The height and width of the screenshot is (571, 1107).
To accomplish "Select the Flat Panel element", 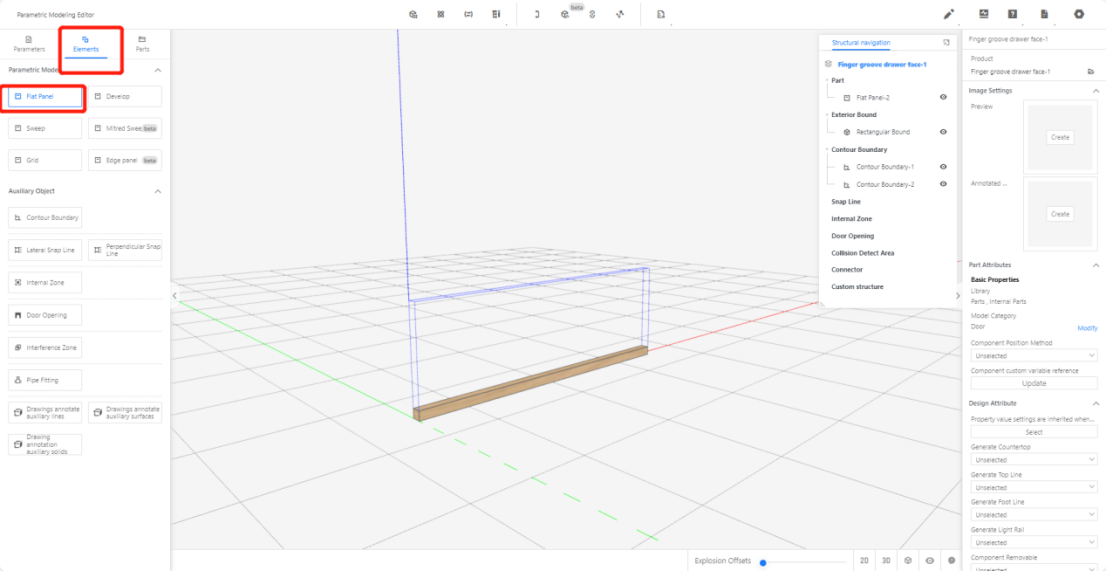I will point(45,97).
